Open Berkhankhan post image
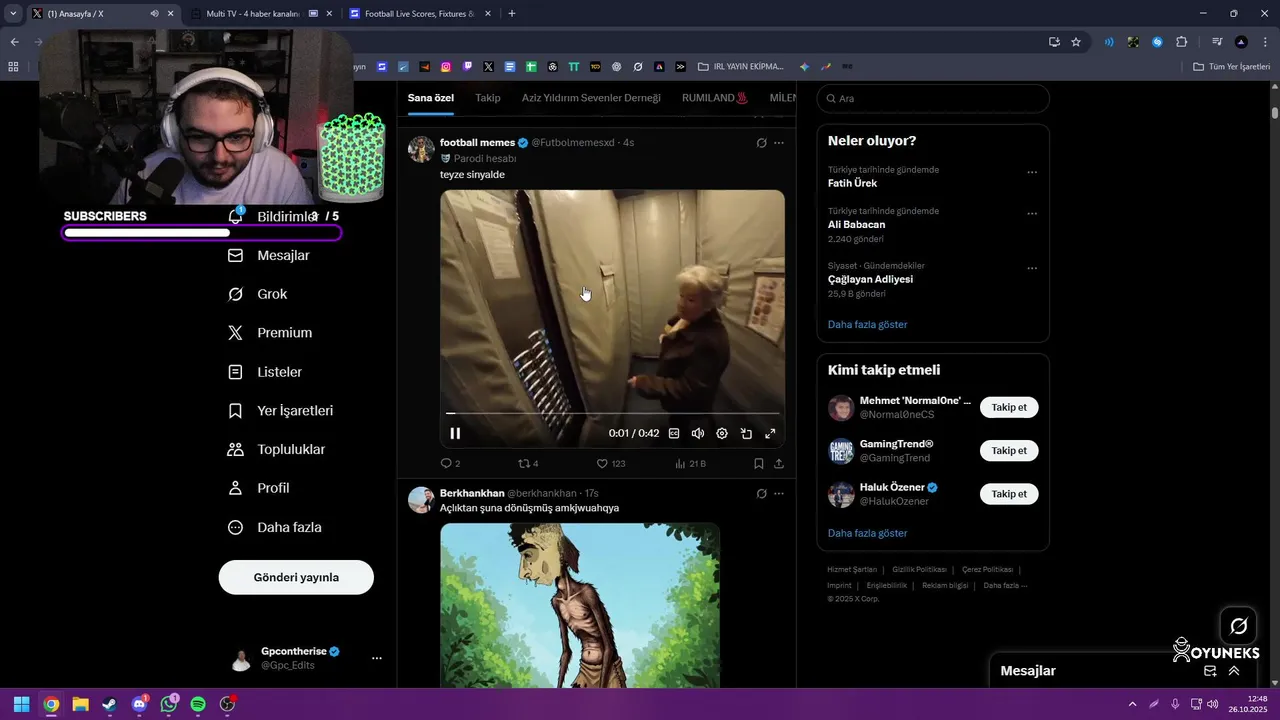 pyautogui.click(x=580, y=605)
